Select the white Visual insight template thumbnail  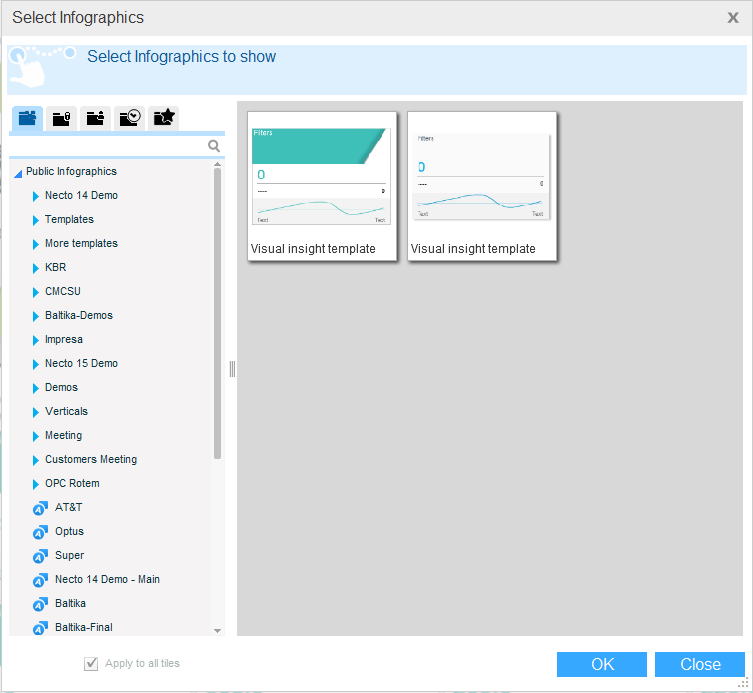click(482, 177)
